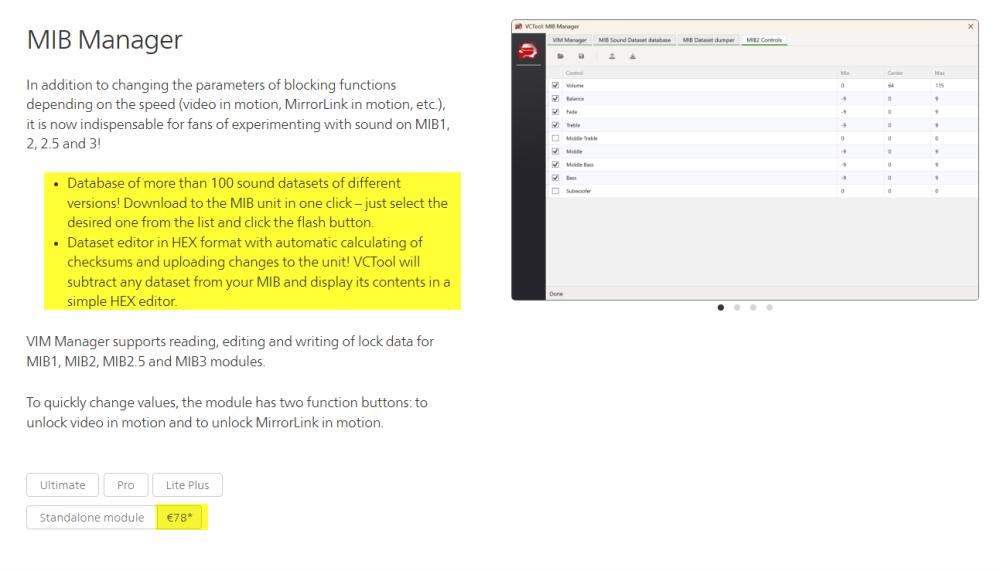The width and height of the screenshot is (1000, 571).
Task: Click the Ultimate edition button
Action: [62, 485]
